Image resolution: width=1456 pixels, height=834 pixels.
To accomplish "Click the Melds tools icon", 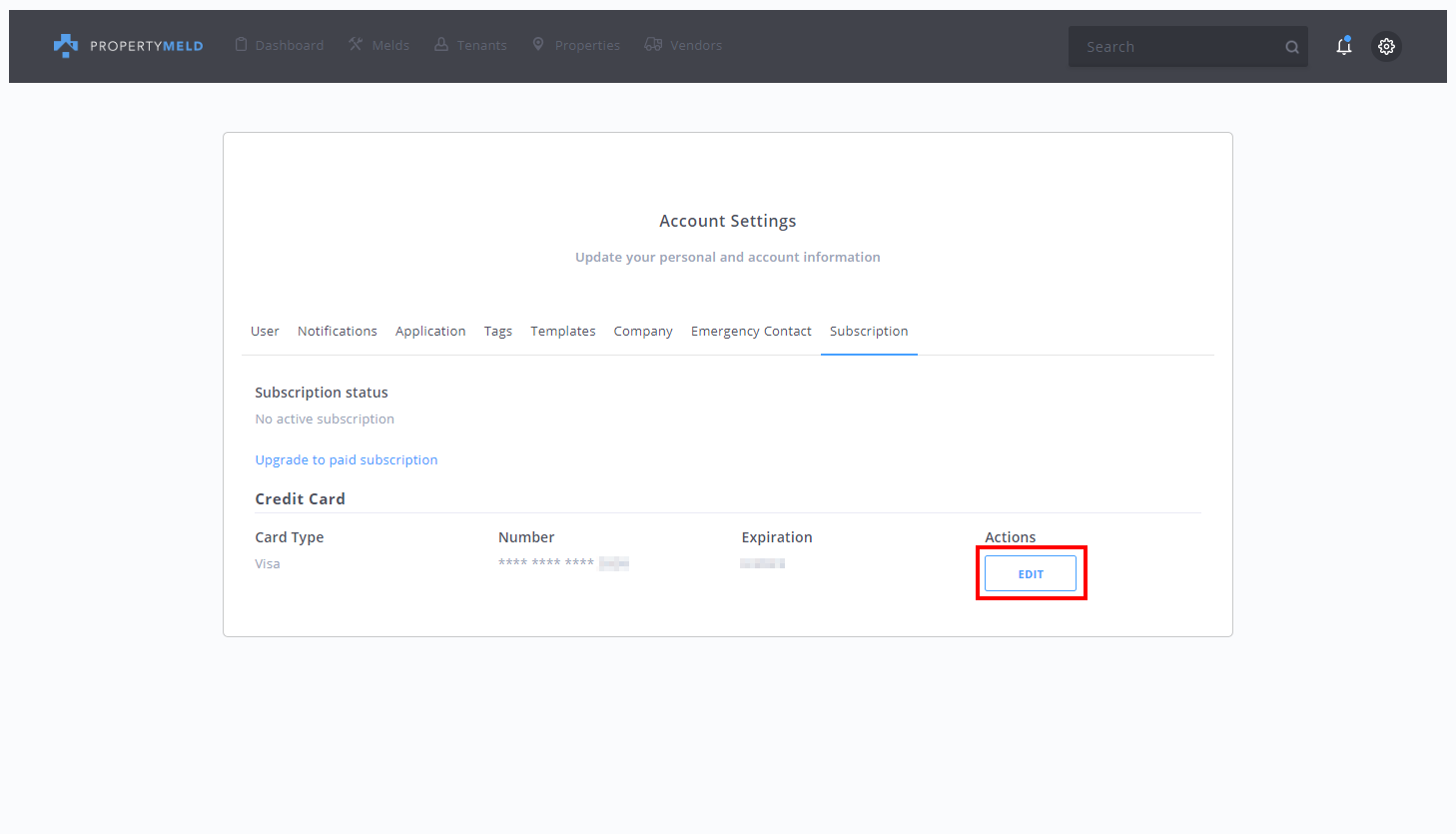I will pos(356,45).
